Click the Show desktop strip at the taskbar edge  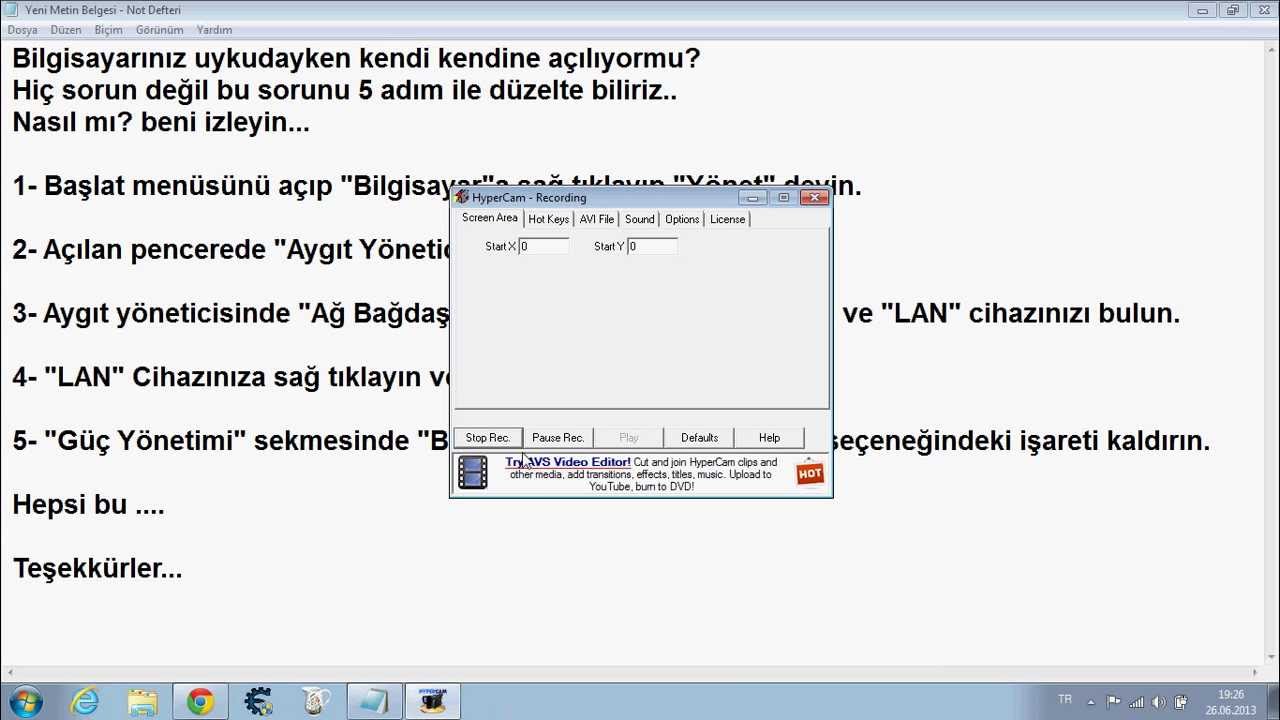[1273, 702]
